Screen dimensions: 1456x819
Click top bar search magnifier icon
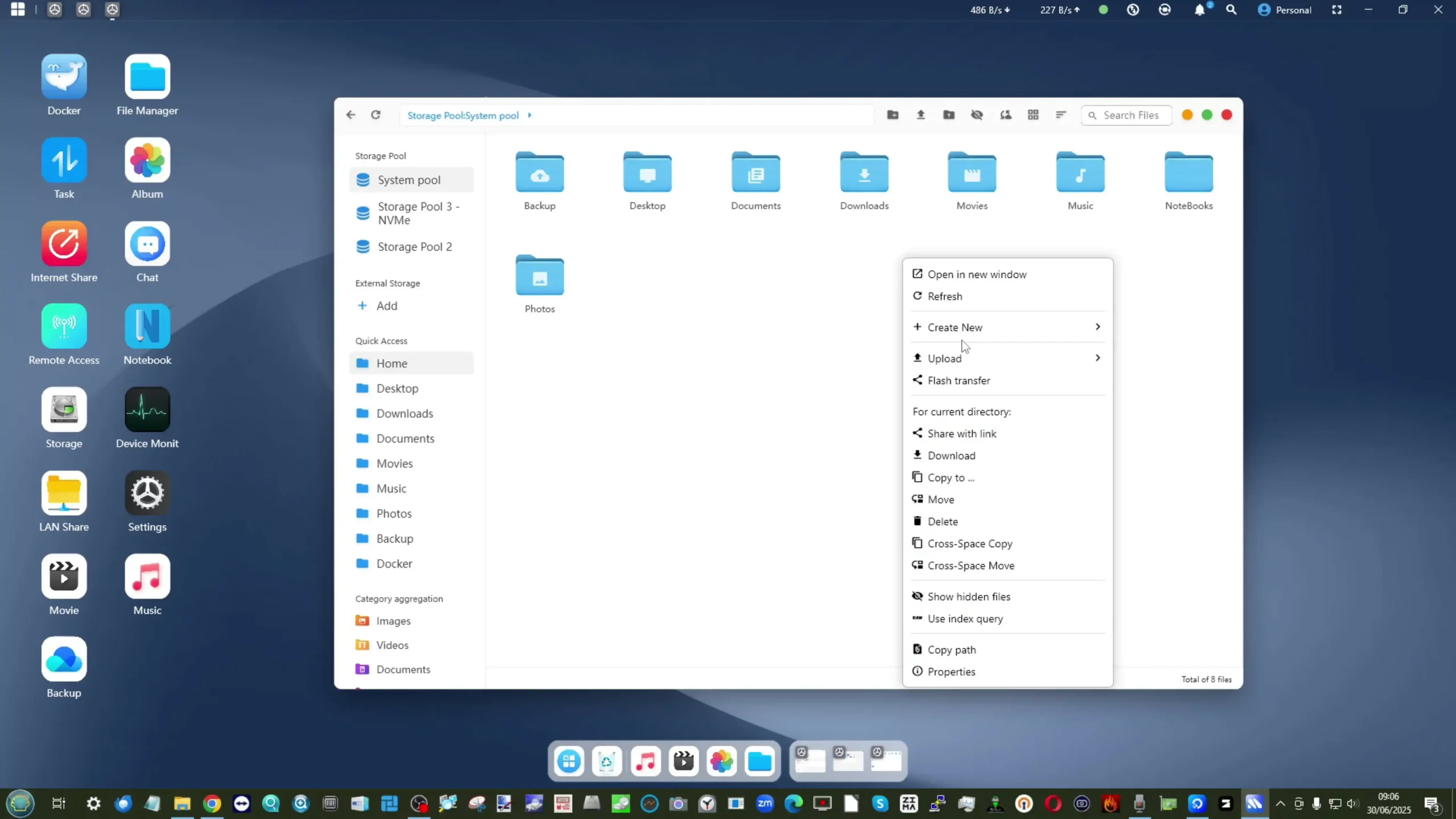pyautogui.click(x=1231, y=10)
